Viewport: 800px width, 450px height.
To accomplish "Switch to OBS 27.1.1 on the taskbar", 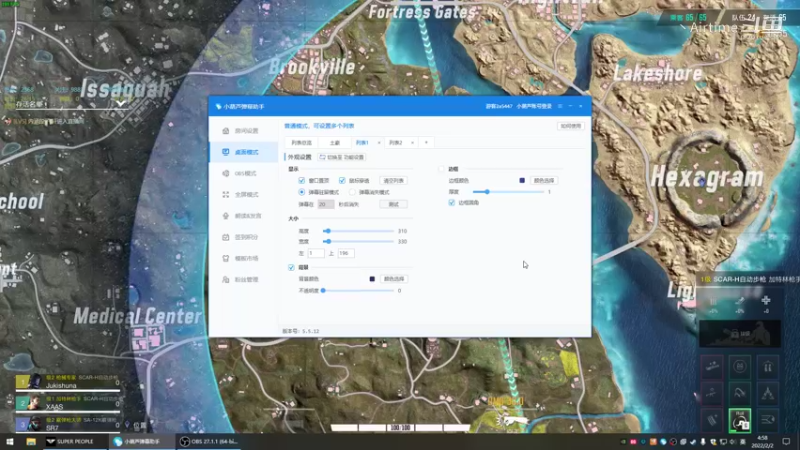I will (209, 441).
